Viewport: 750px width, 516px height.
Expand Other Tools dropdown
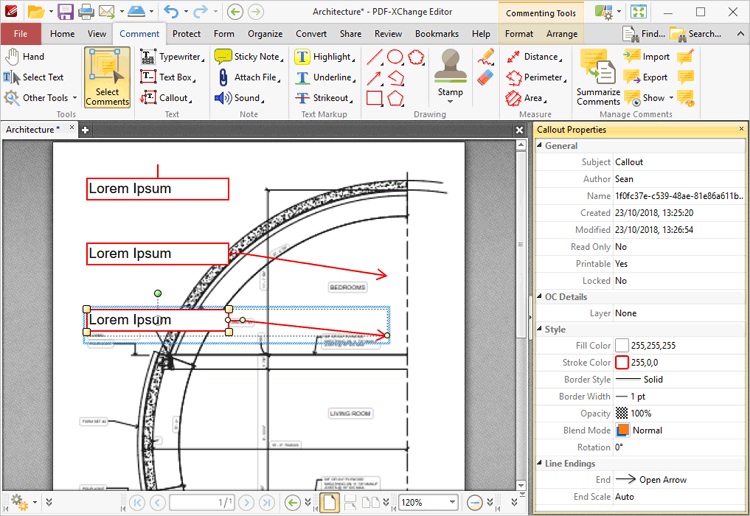click(x=75, y=98)
